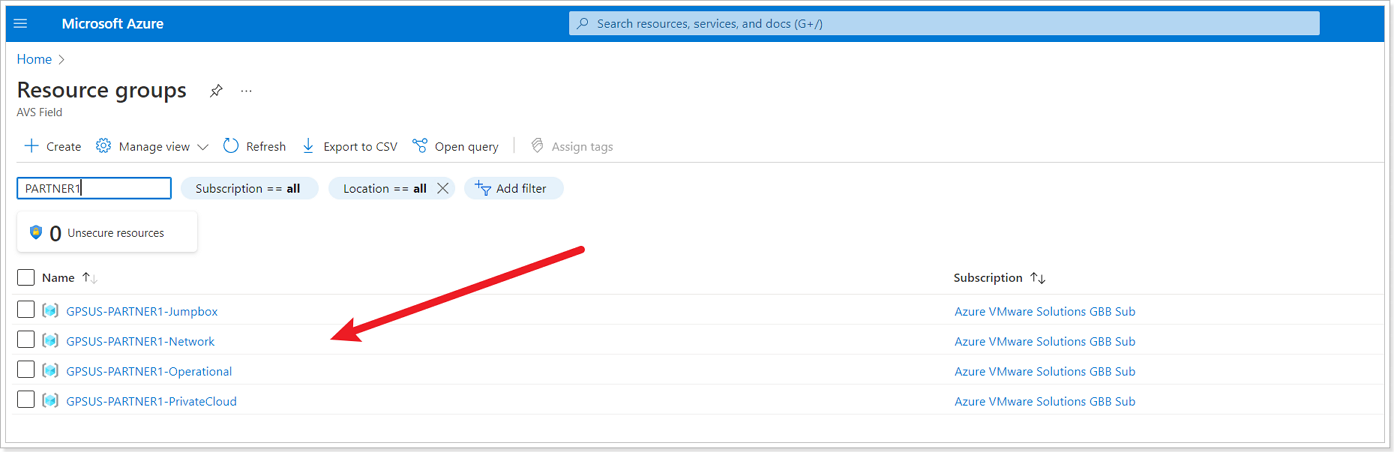Click the search magnifier icon
Screen dimensions: 1394x452
[583, 23]
